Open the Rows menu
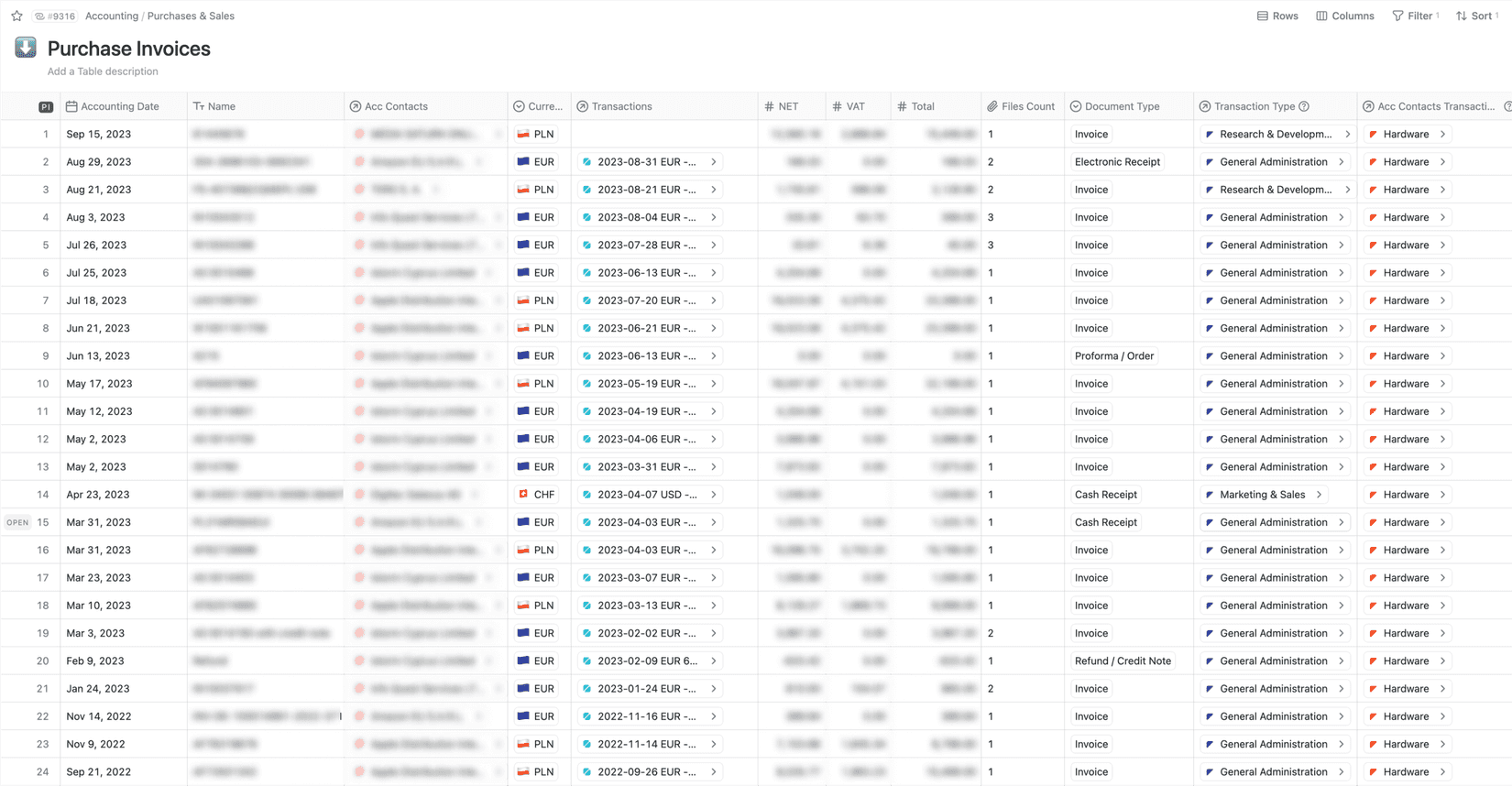Image resolution: width=1512 pixels, height=786 pixels. (x=1277, y=16)
